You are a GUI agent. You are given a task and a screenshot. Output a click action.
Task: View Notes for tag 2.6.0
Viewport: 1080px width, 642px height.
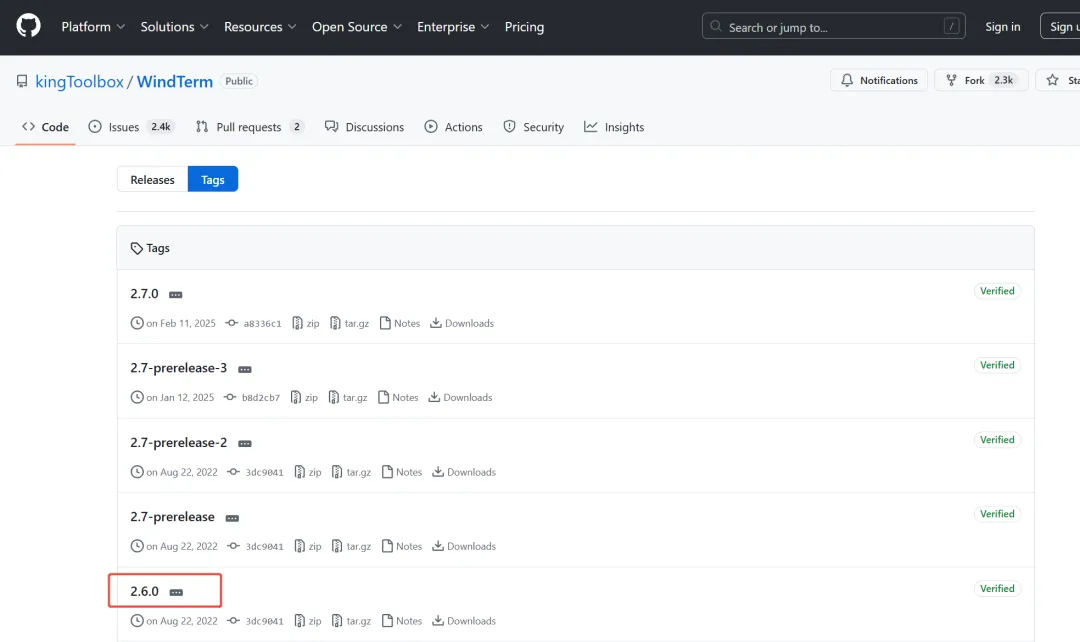tap(402, 621)
